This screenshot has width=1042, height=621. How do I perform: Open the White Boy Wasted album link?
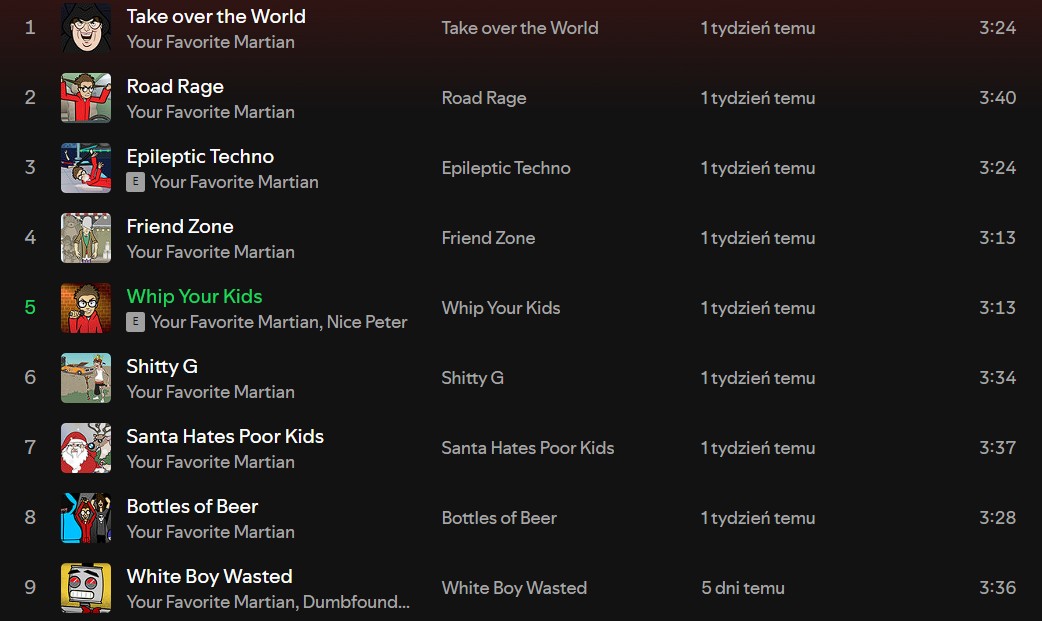click(514, 588)
